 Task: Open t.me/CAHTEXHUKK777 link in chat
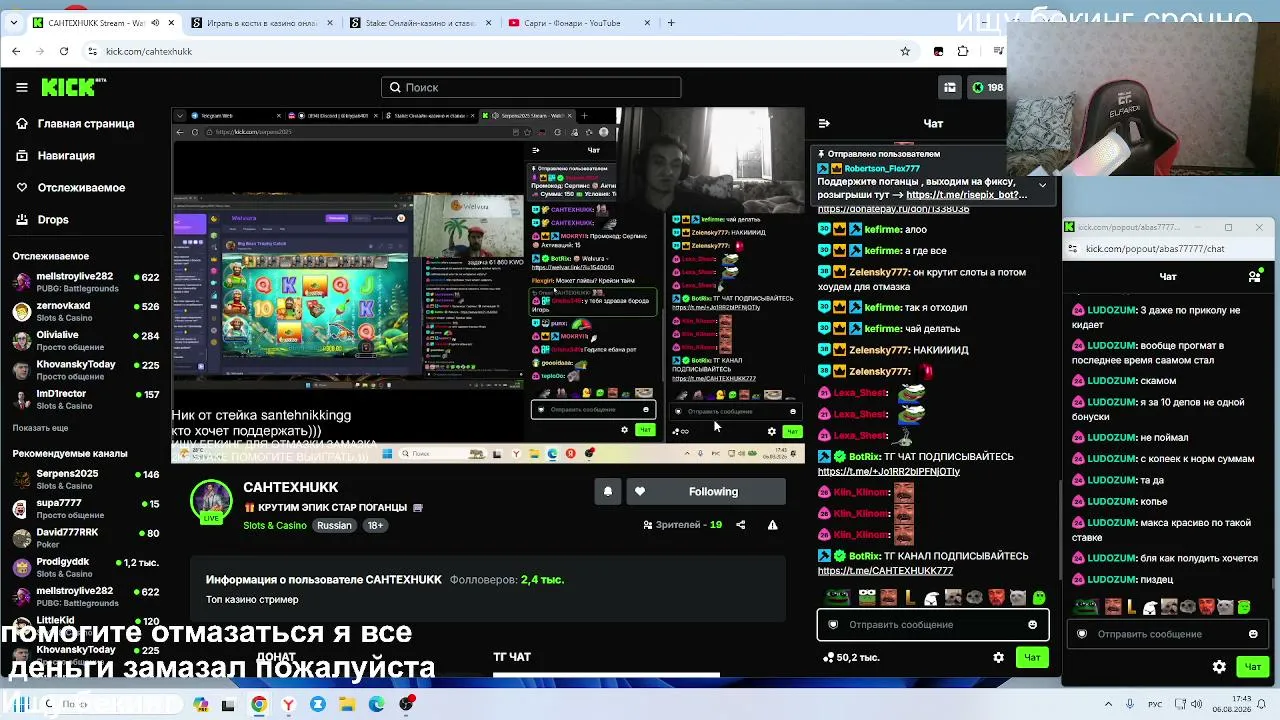[885, 571]
